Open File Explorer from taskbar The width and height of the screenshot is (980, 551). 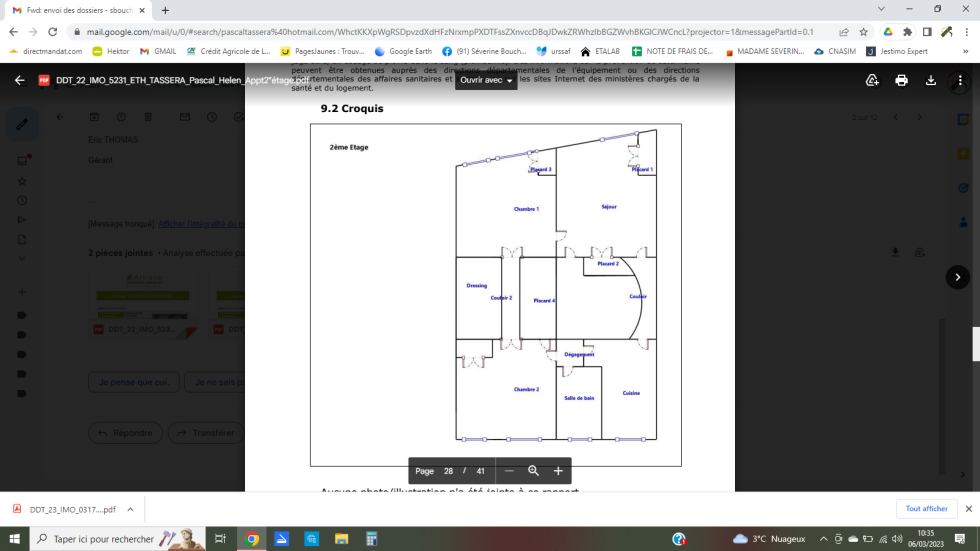click(341, 539)
